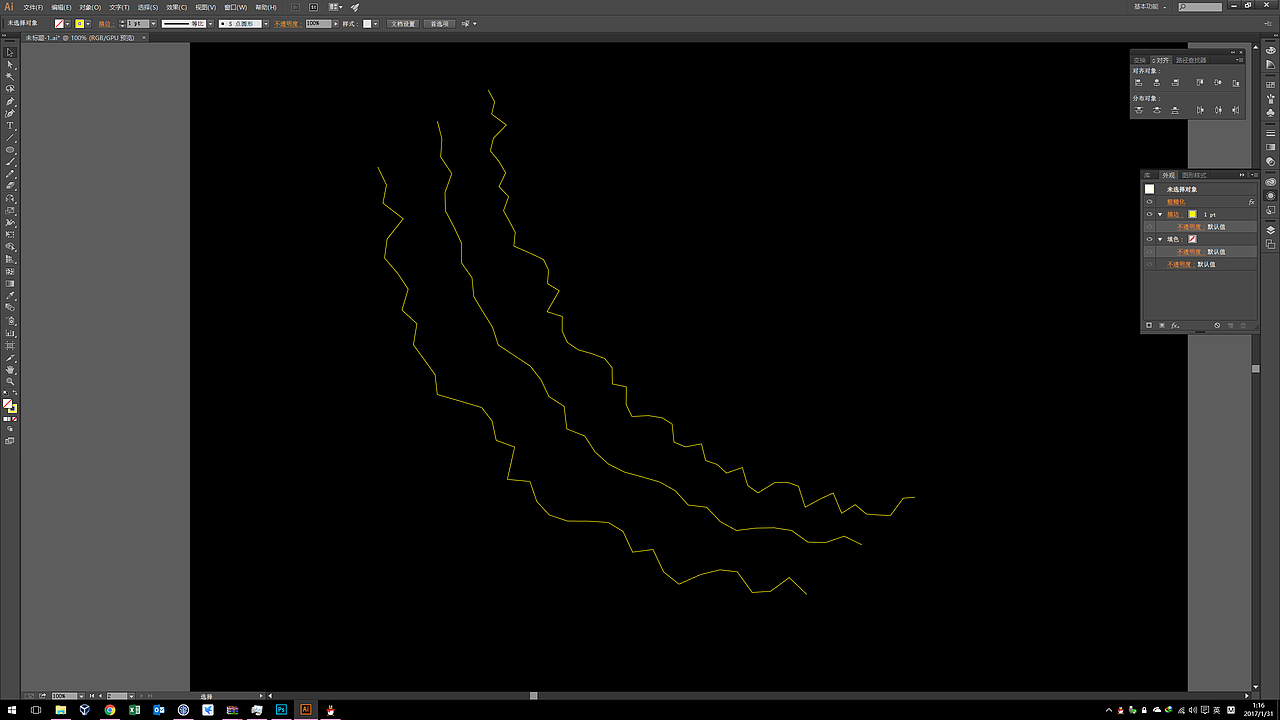Screen dimensions: 1280x720
Task: Click 文档设置 button
Action: coord(403,23)
